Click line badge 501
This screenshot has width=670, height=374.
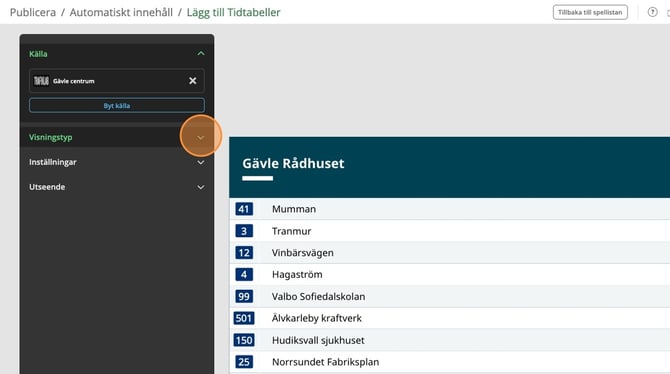click(244, 318)
